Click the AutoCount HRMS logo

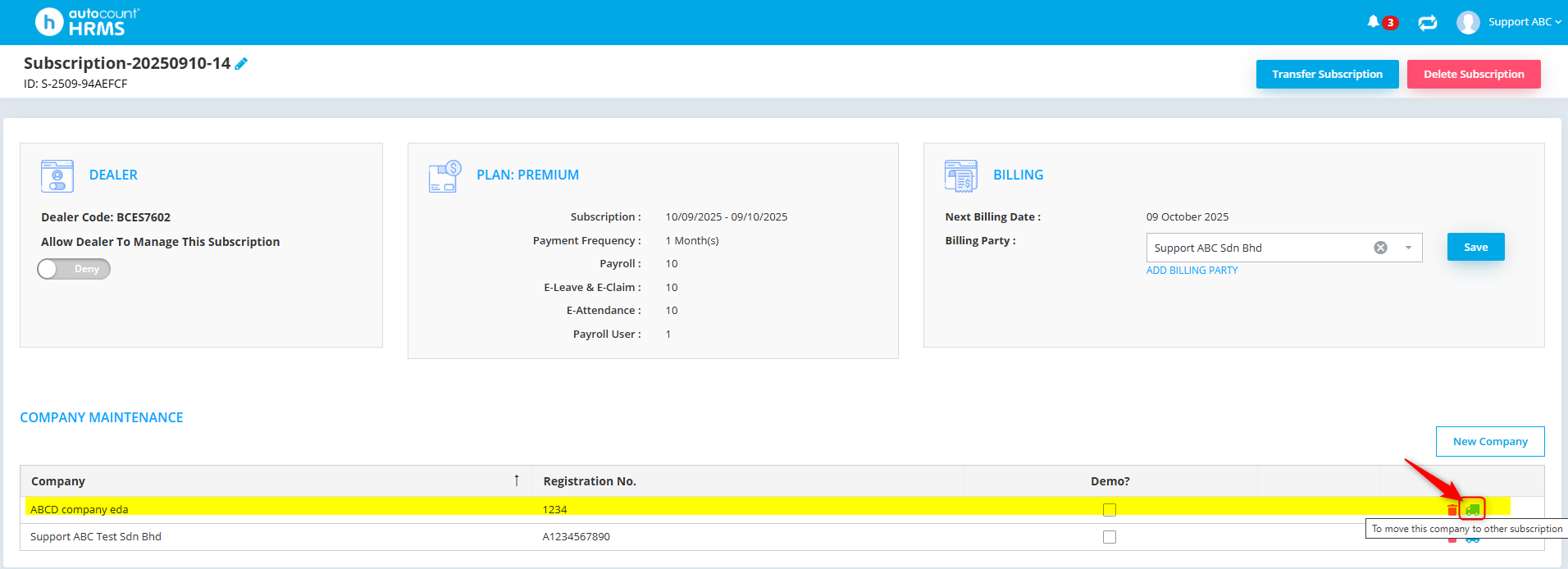[x=88, y=22]
